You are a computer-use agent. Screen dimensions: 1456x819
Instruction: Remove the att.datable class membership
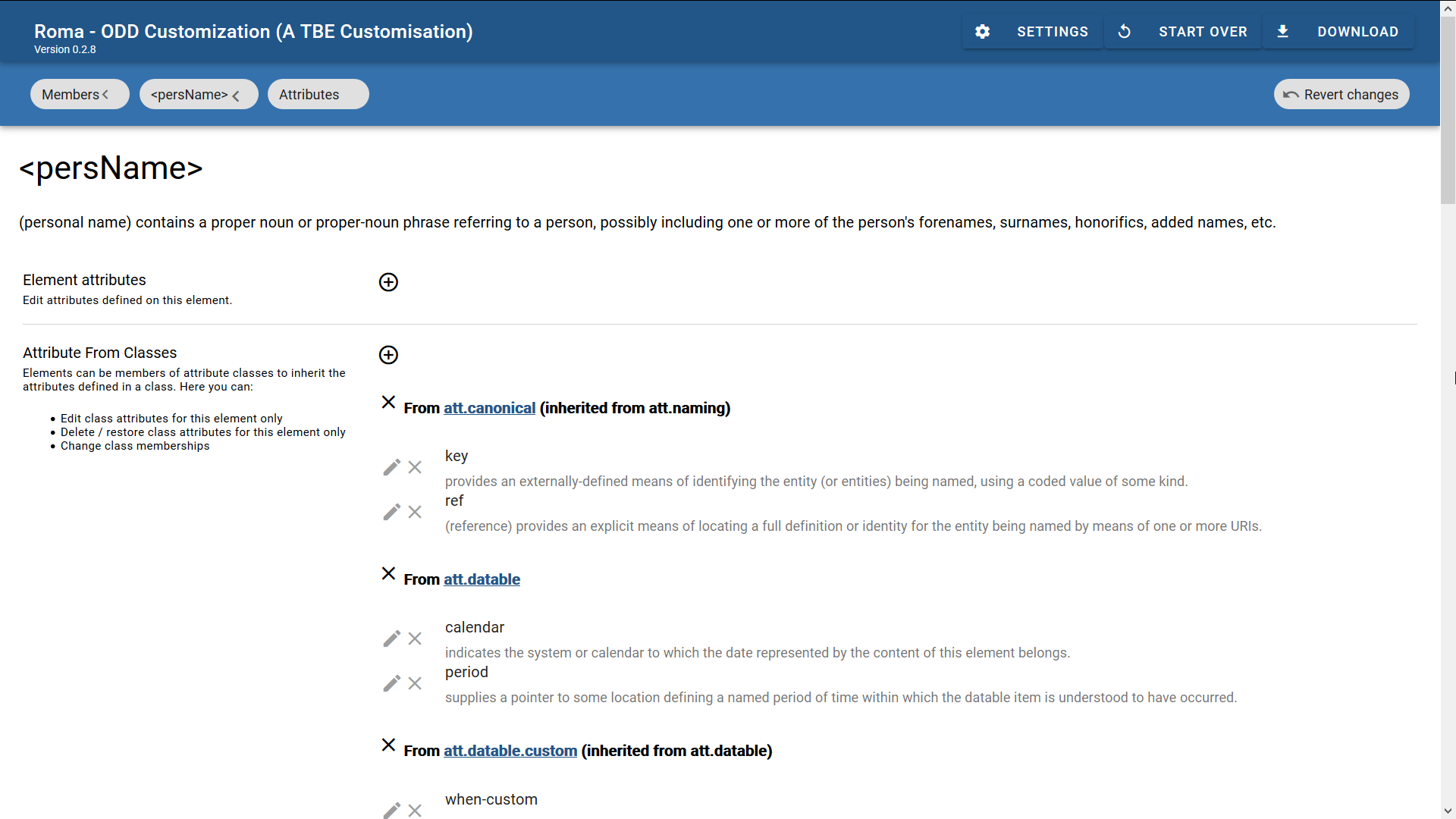[388, 573]
